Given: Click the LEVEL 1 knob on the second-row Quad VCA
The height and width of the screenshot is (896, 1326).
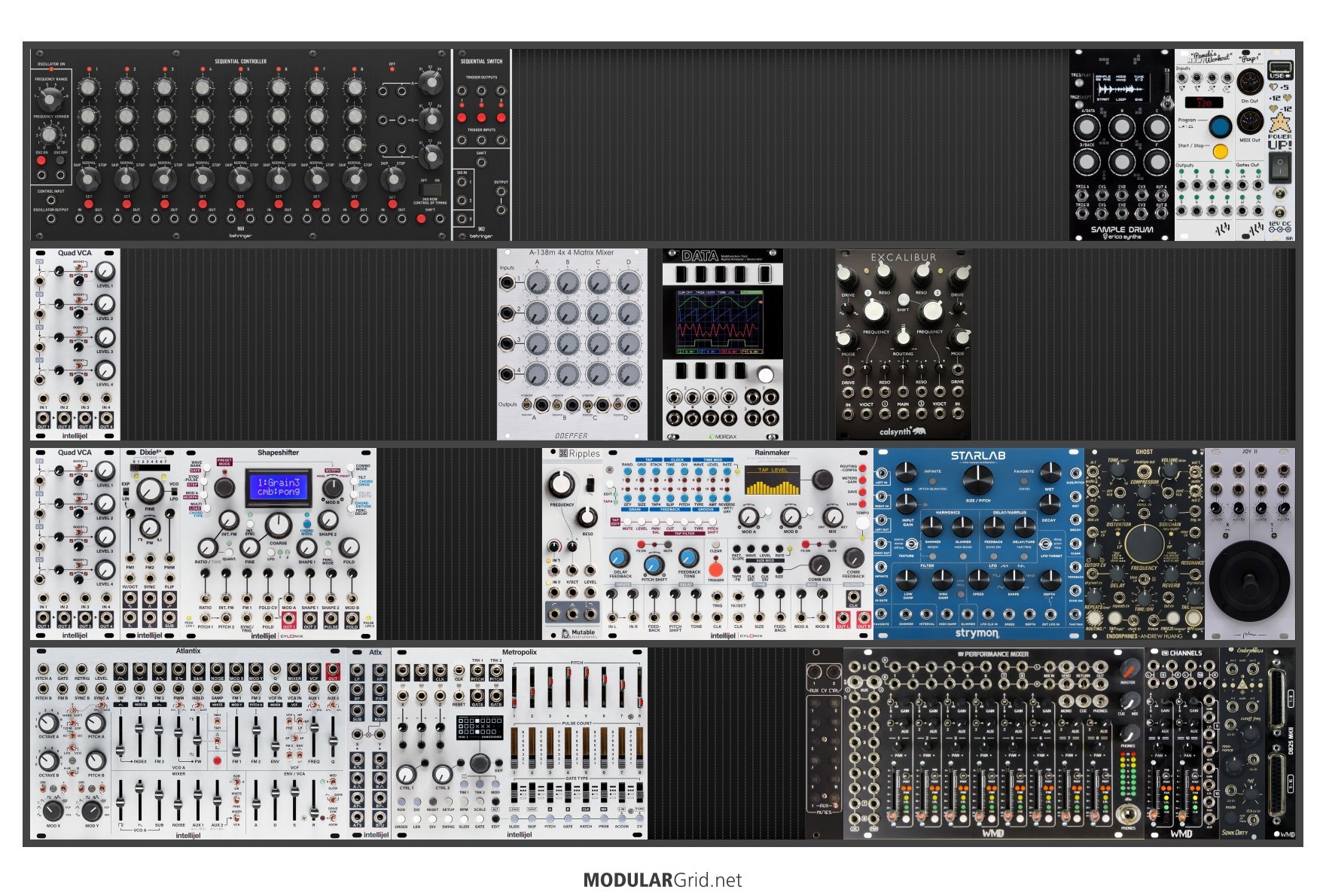Looking at the screenshot, I should coord(105,271).
